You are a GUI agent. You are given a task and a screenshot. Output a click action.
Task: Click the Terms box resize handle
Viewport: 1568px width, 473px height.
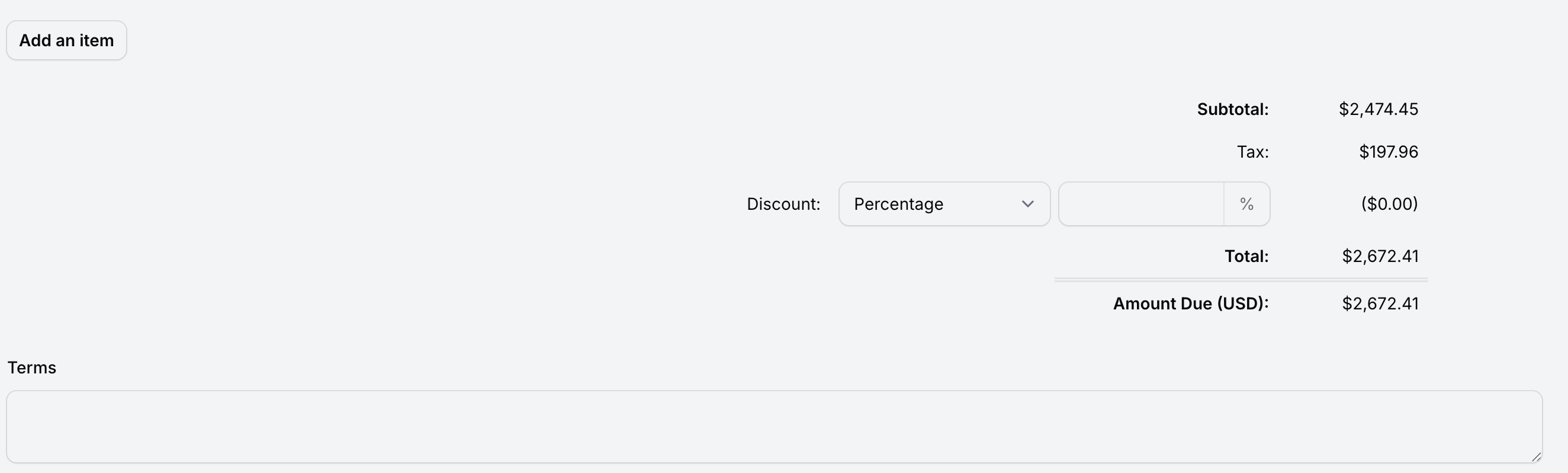1537,456
